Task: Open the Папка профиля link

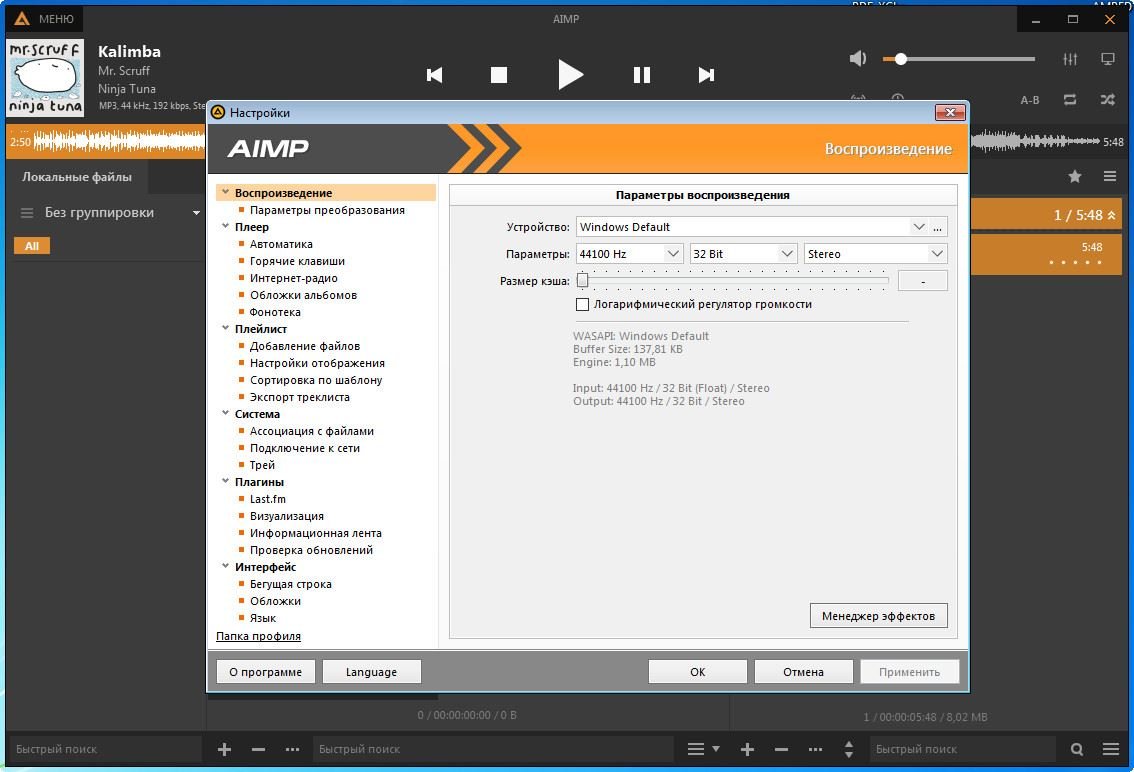Action: click(x=258, y=636)
